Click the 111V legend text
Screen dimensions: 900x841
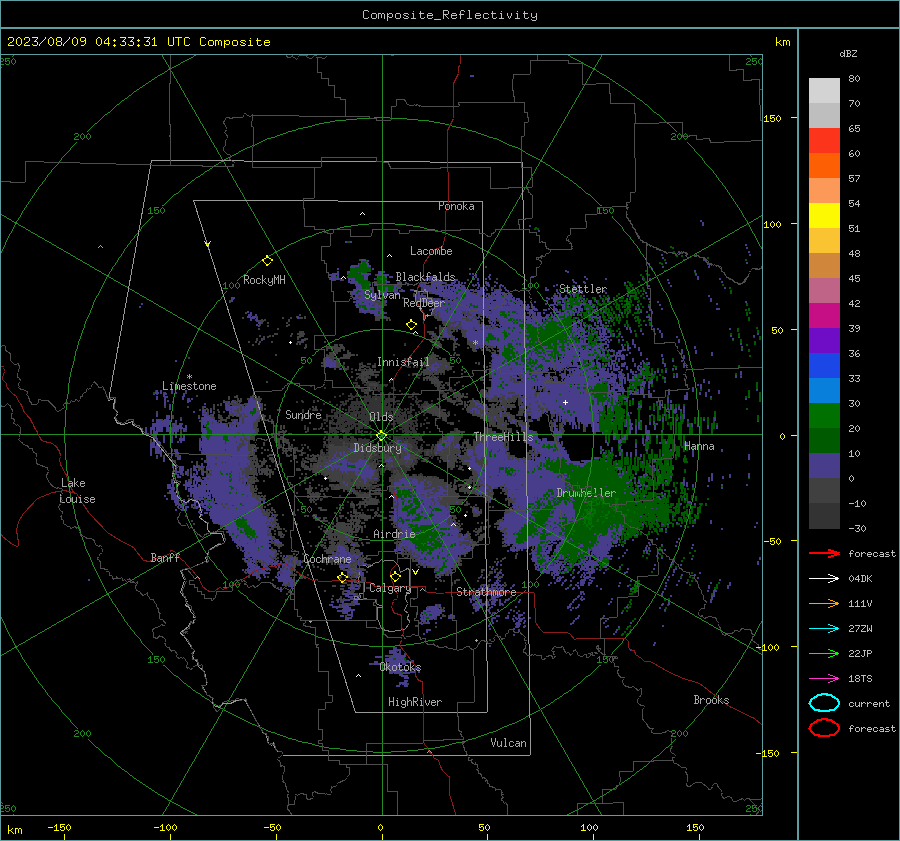coord(860,603)
